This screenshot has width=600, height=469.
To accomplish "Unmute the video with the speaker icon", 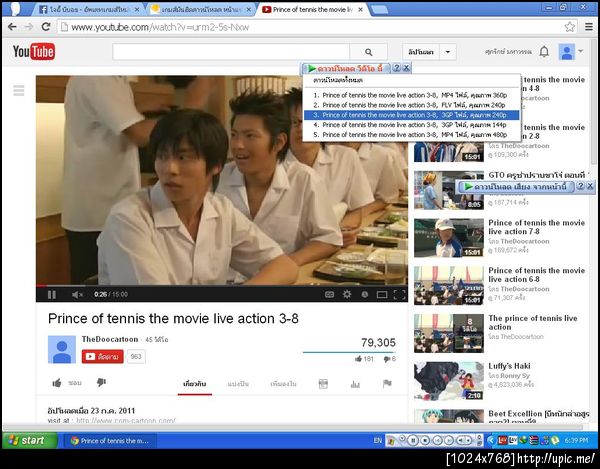I will [x=77, y=295].
